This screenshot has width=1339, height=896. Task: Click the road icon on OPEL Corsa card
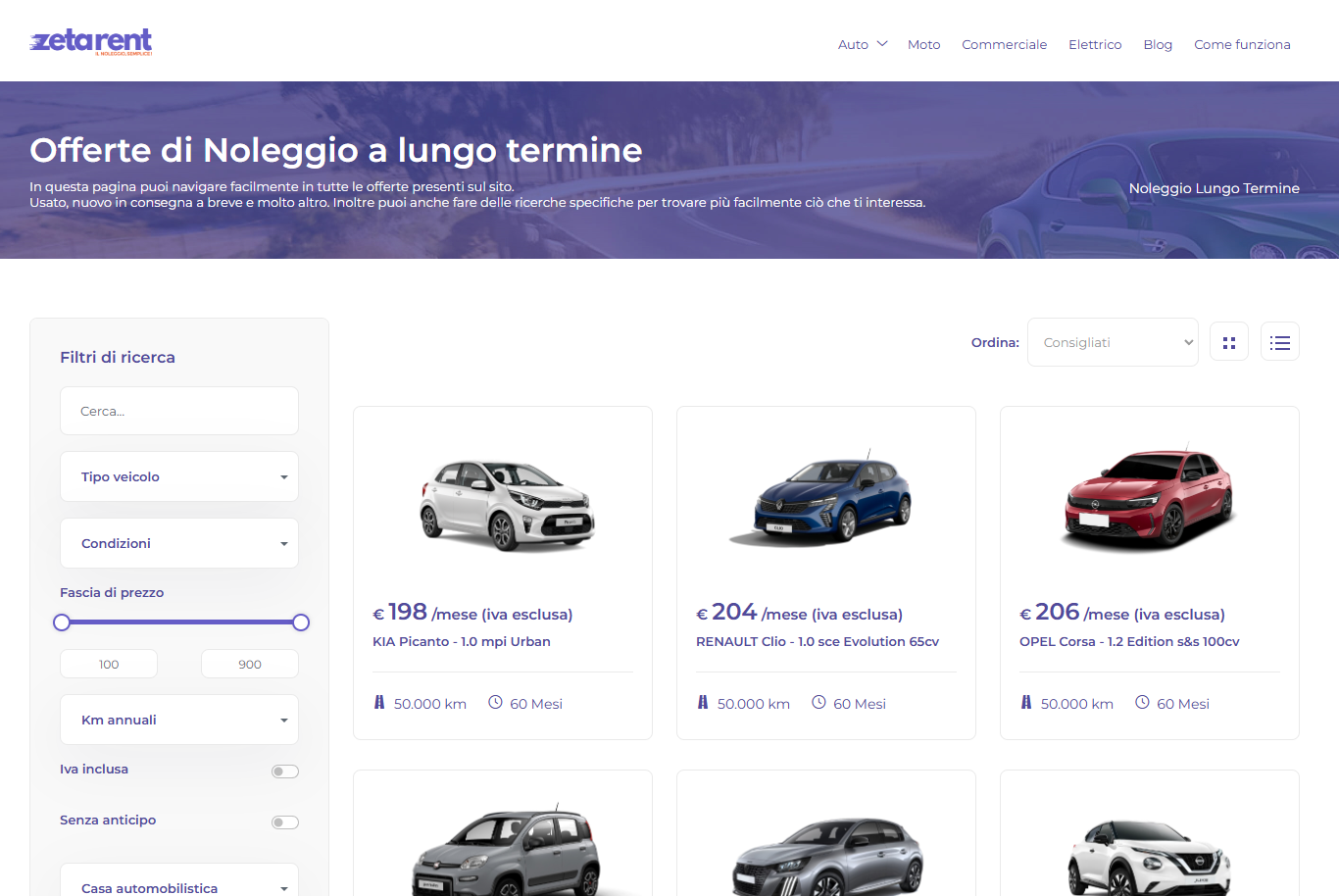point(1026,703)
